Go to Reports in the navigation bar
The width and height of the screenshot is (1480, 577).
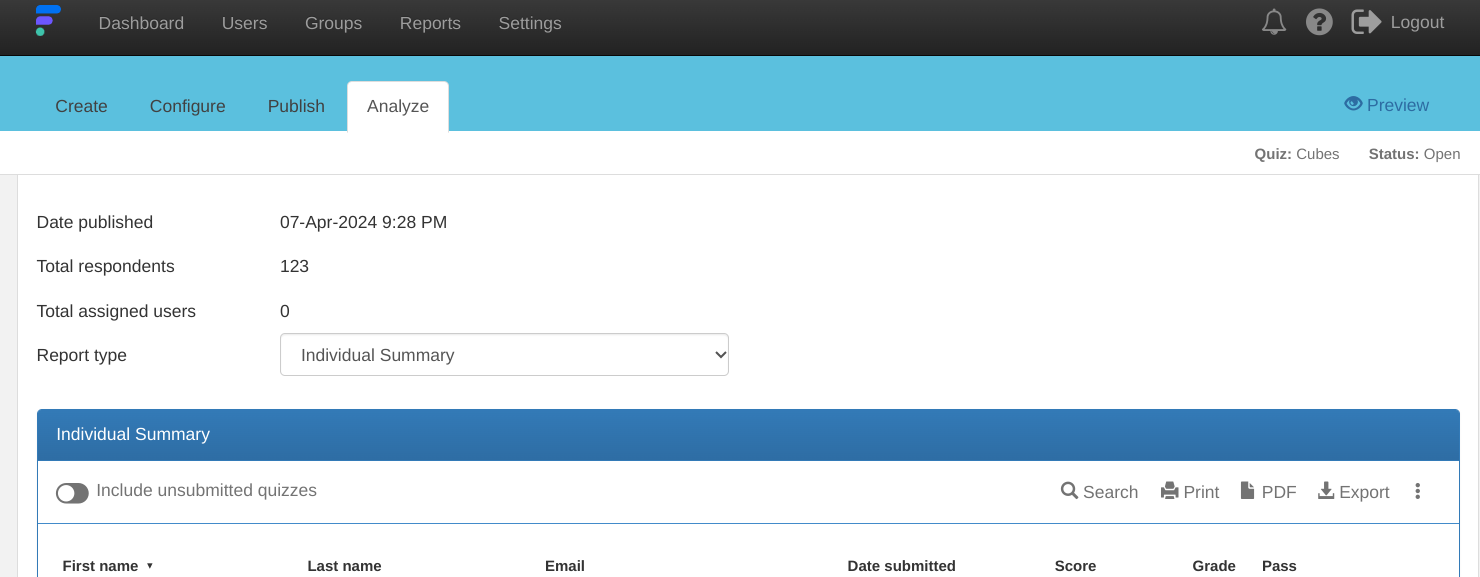430,23
